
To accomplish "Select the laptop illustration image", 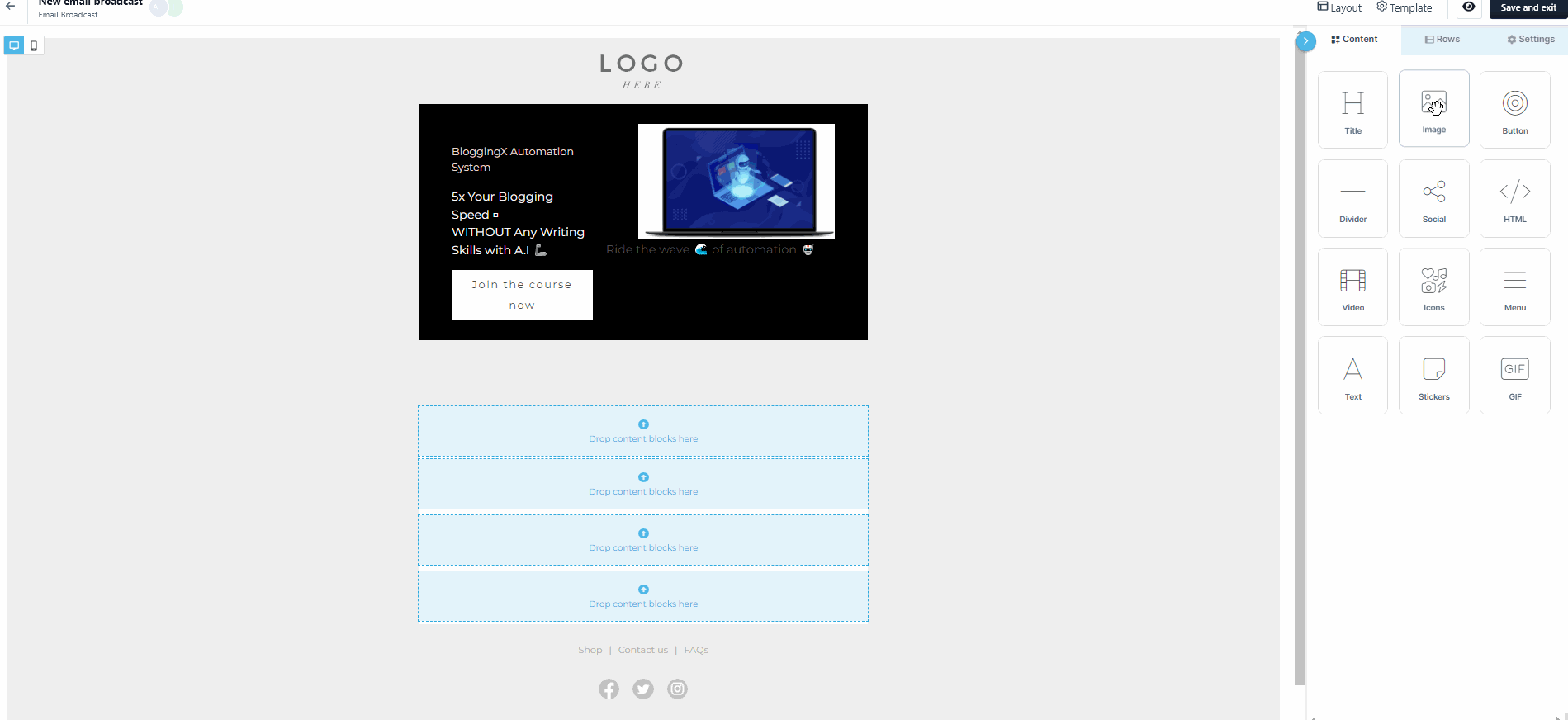I will [x=737, y=182].
